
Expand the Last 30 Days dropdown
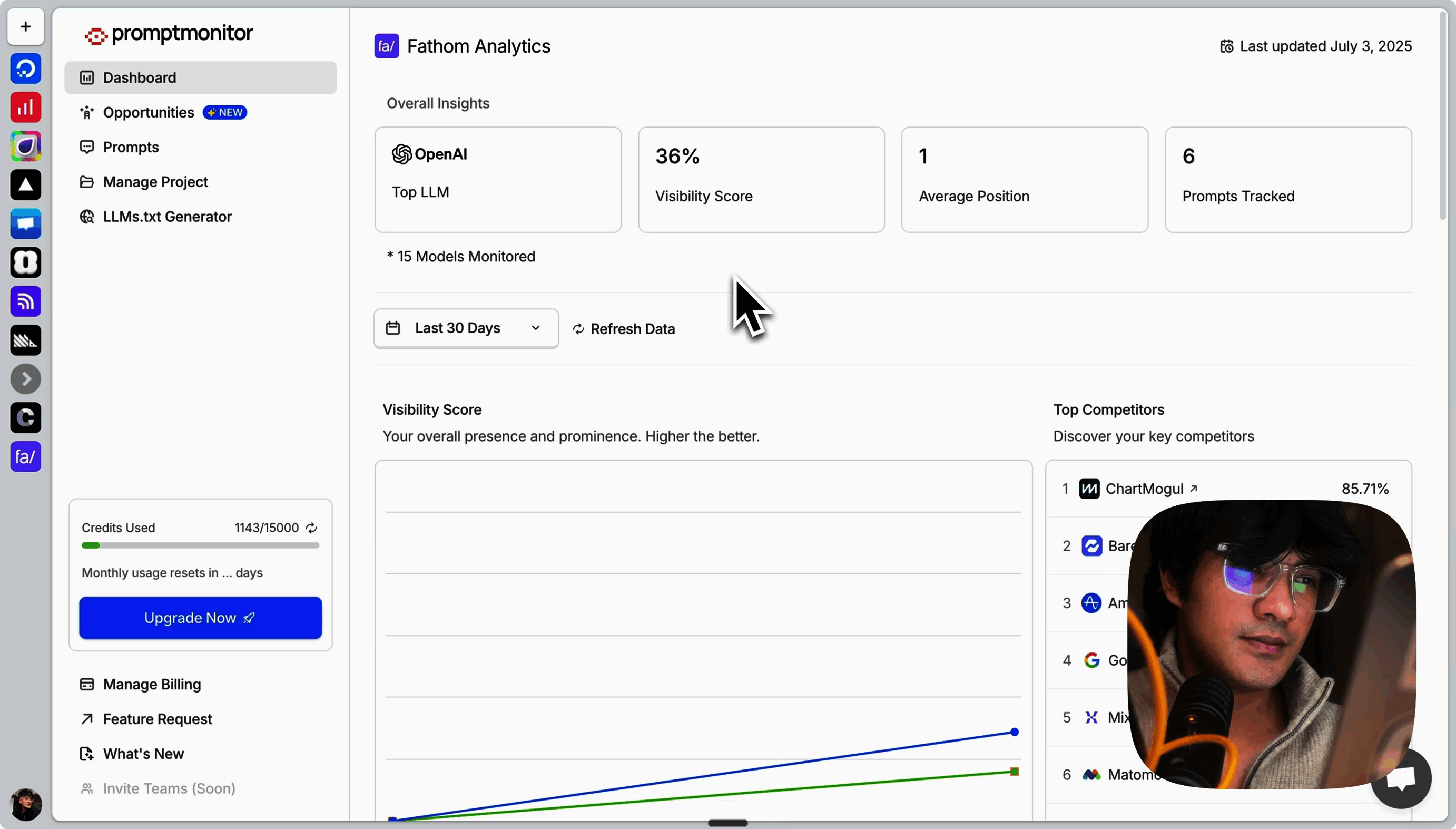coord(466,328)
